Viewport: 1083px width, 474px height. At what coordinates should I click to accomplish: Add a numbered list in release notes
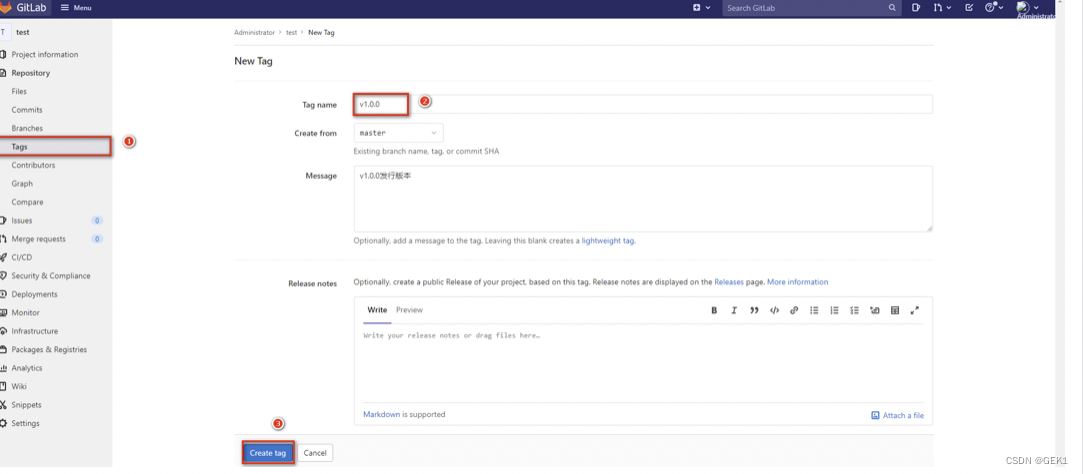click(834, 310)
